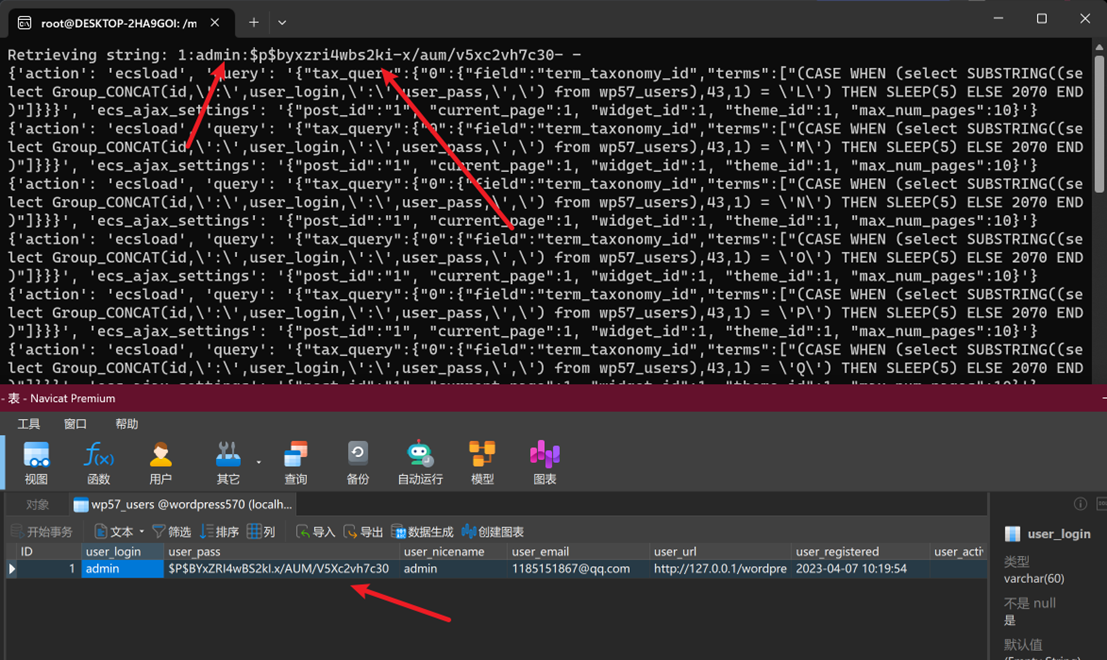This screenshot has width=1107, height=660.
Task: Click the info icon in right panel
Action: pos(1080,503)
